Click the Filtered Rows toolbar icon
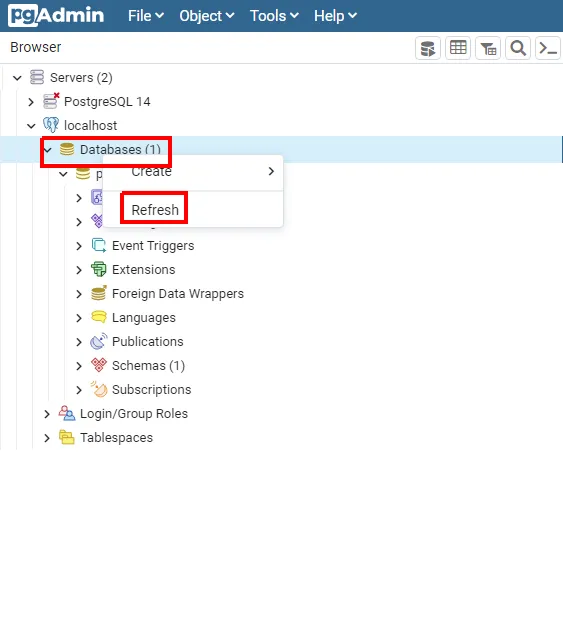 488,48
